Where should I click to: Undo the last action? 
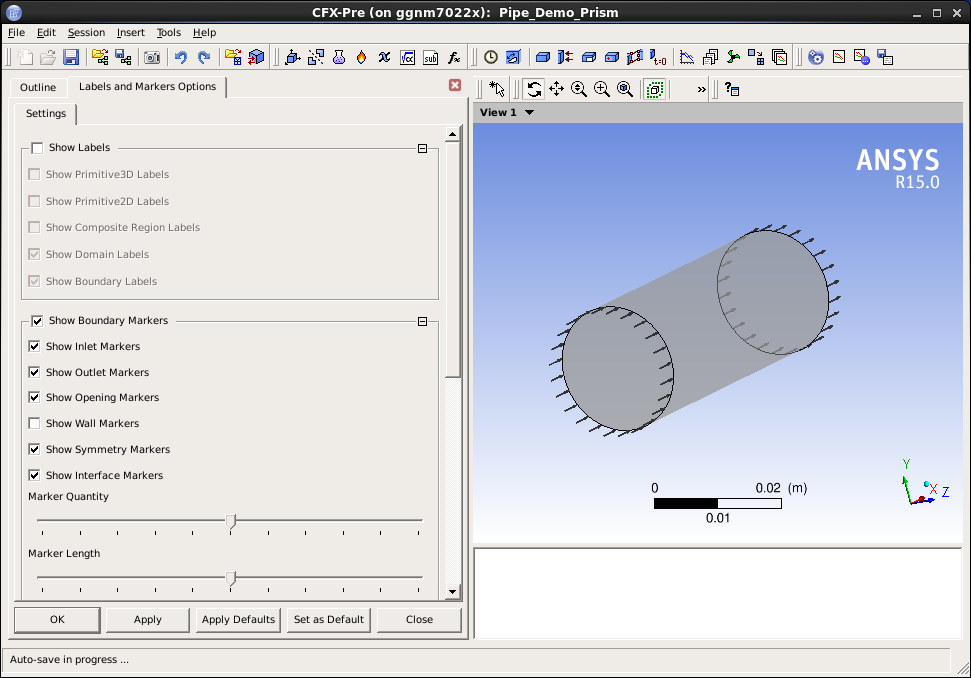180,58
